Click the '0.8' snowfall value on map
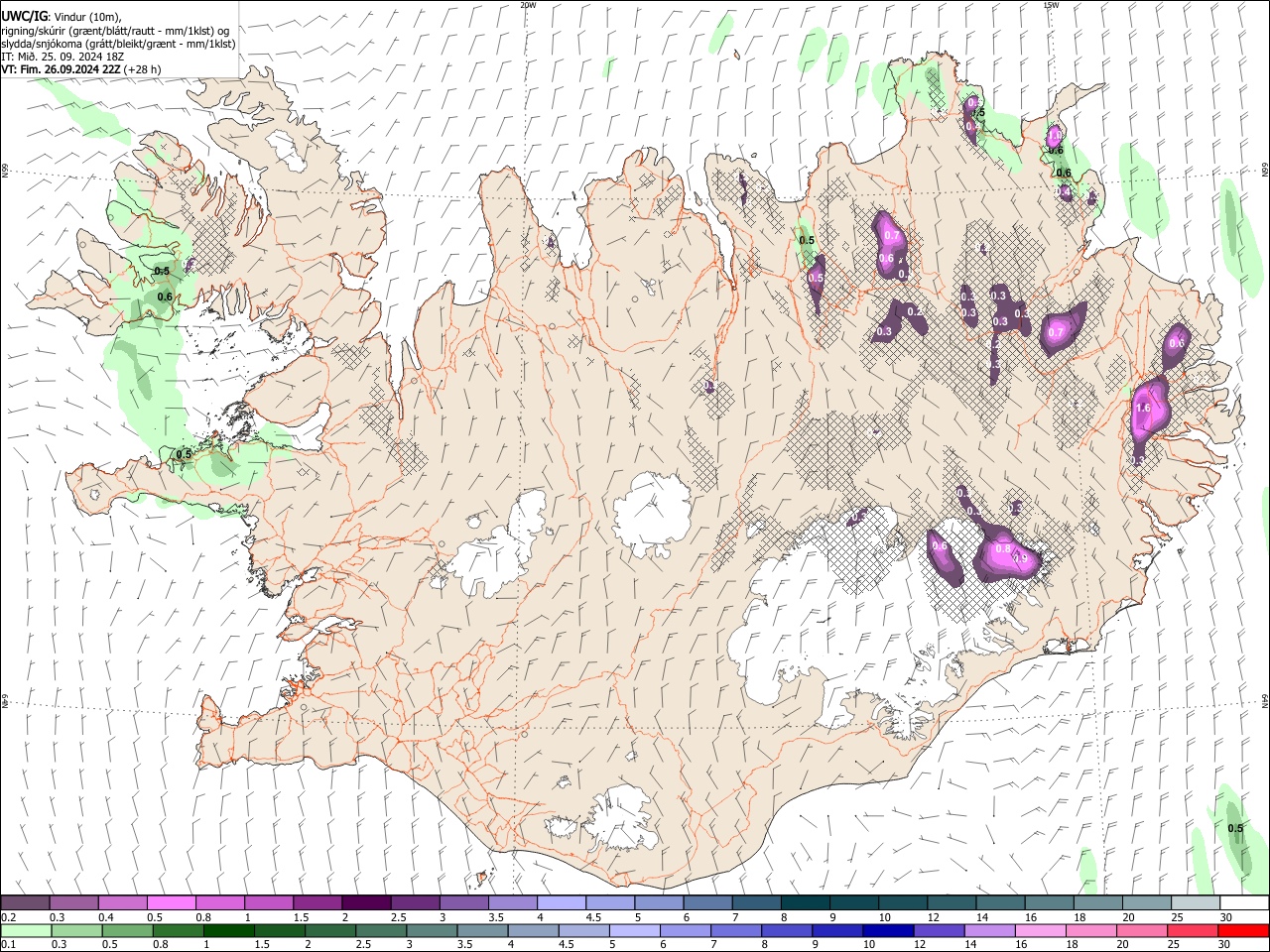Image resolution: width=1270 pixels, height=952 pixels. pyautogui.click(x=1002, y=548)
